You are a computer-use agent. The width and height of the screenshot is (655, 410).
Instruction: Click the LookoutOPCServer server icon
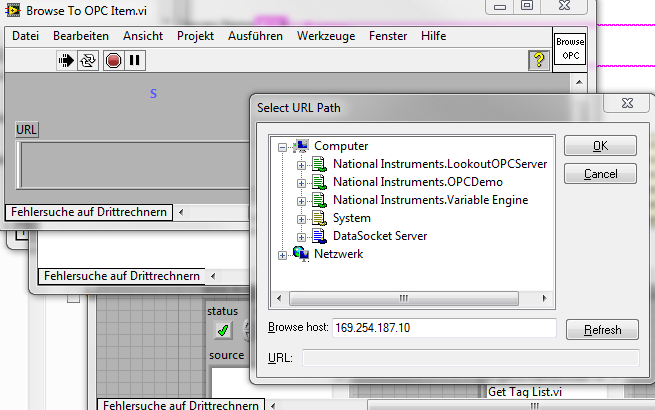(x=320, y=164)
